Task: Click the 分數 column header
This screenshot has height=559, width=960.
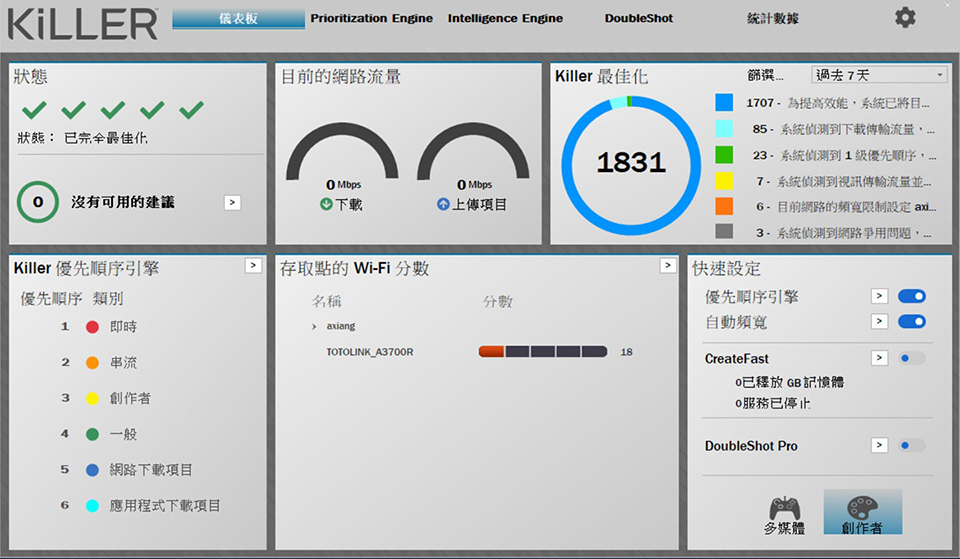Action: coord(497,301)
